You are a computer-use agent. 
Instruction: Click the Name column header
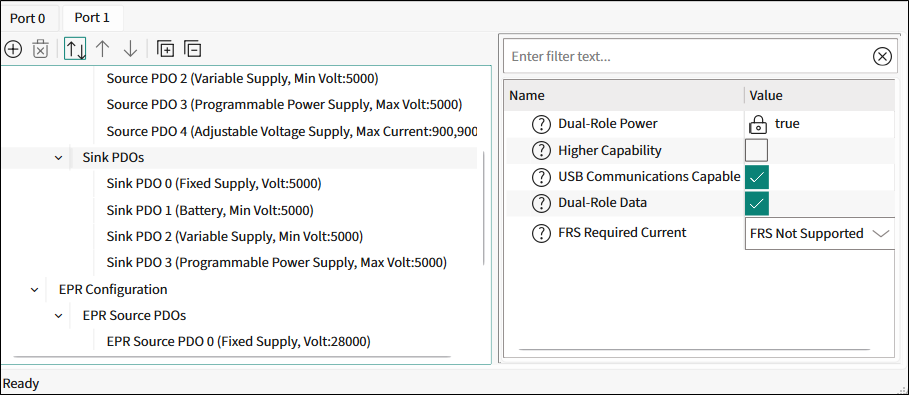click(x=624, y=96)
